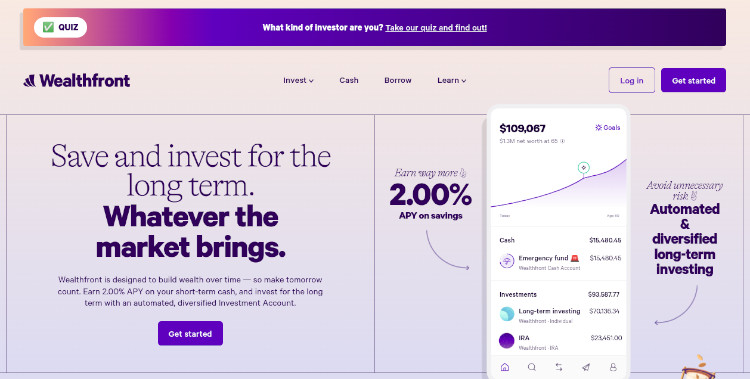Expand the Invest dropdown menu
The width and height of the screenshot is (750, 379).
click(x=298, y=80)
